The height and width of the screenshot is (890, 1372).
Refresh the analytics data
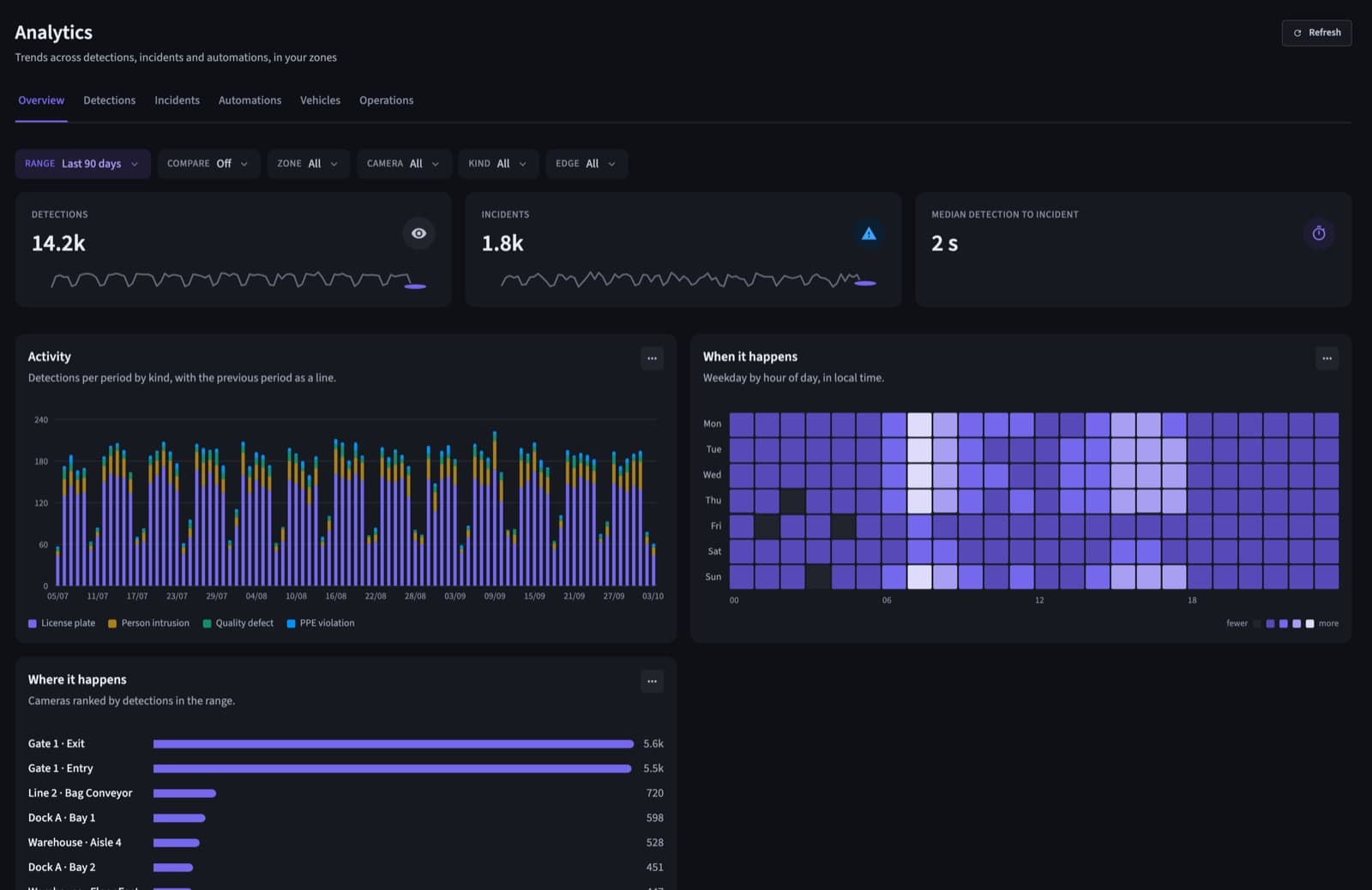(1316, 33)
